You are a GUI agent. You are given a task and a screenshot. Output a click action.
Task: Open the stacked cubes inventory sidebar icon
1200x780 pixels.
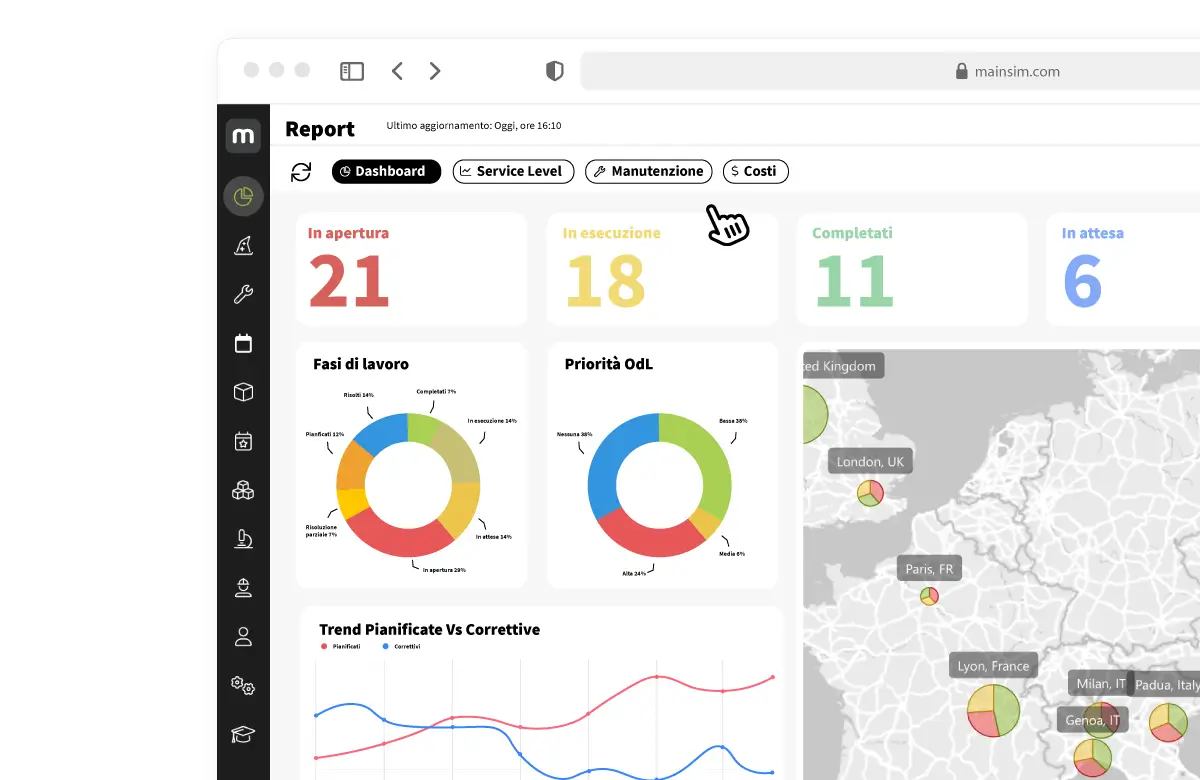(x=243, y=490)
